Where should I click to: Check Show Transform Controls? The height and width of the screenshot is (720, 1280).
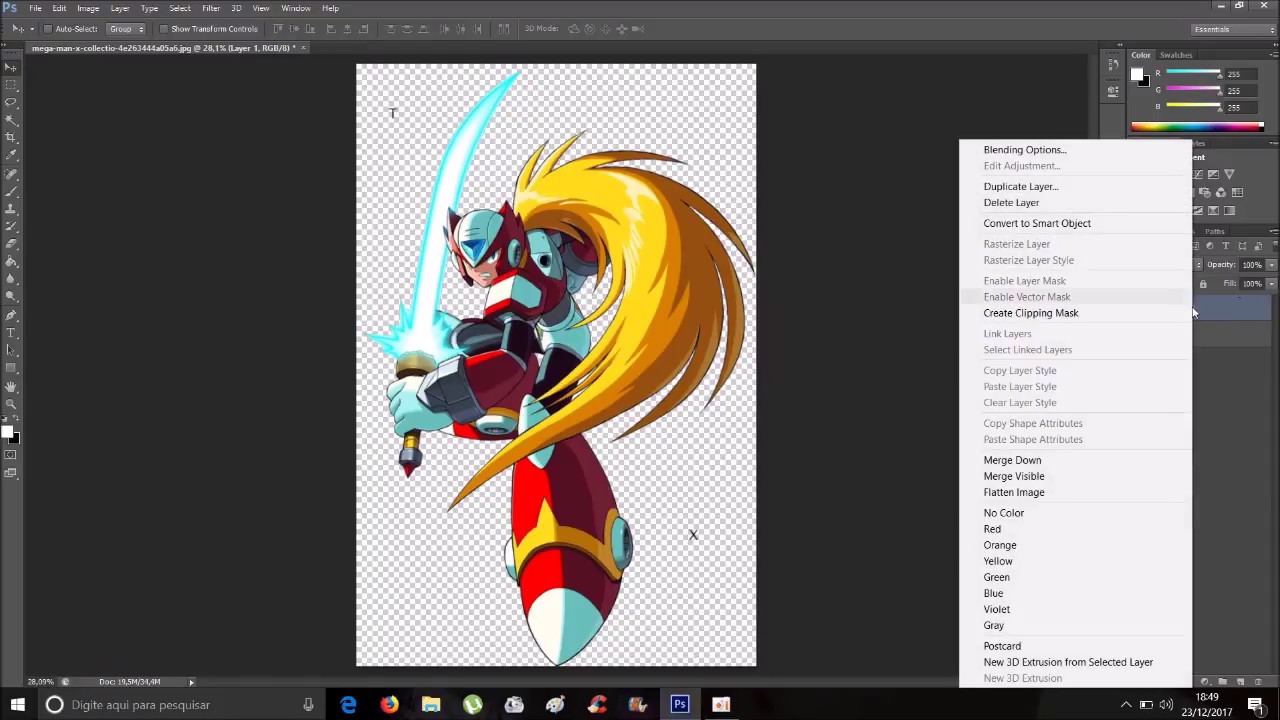tap(163, 29)
